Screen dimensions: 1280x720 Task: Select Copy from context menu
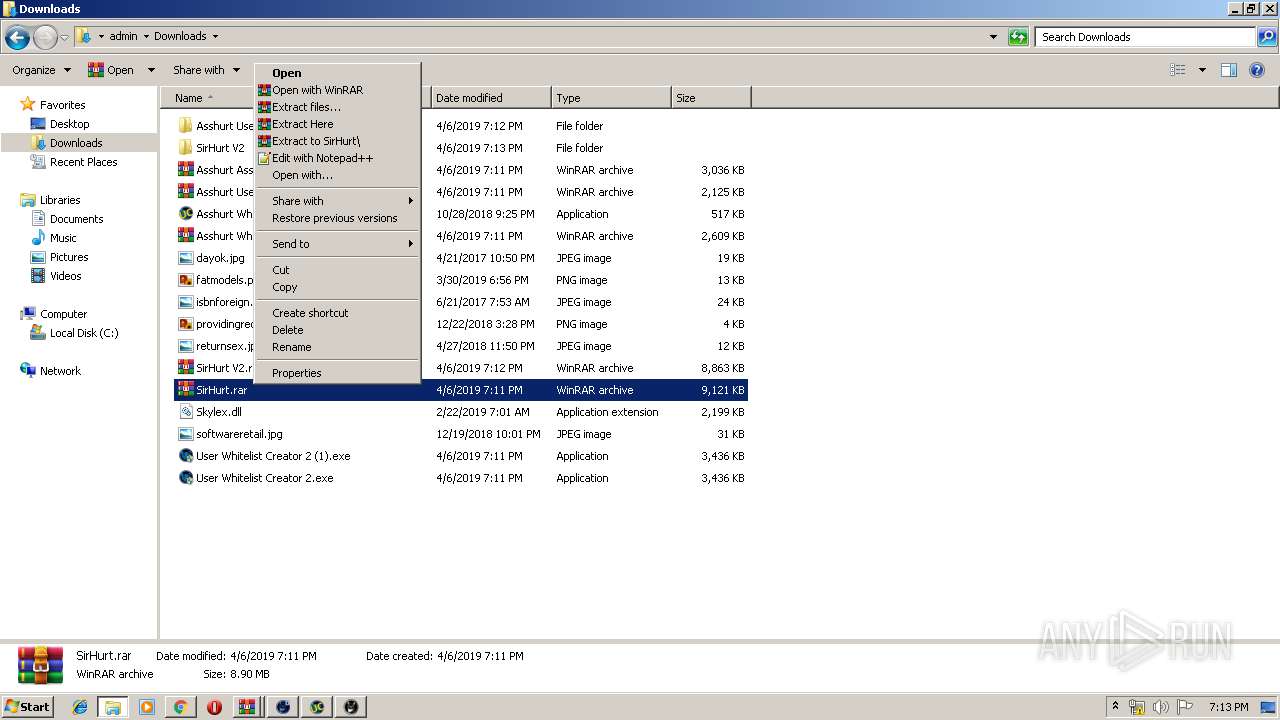point(337,287)
